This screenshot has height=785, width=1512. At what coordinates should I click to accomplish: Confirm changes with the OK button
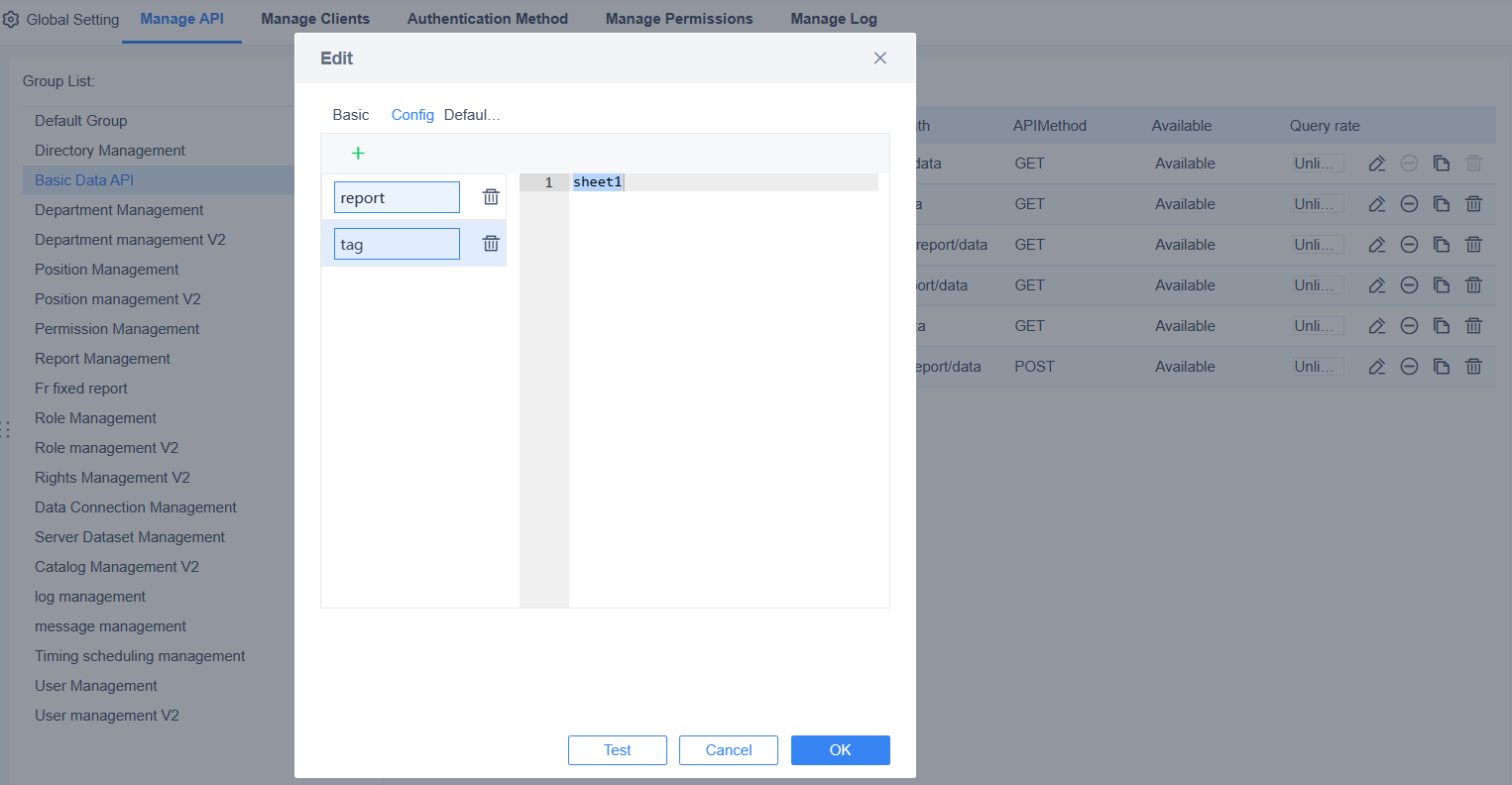coord(841,750)
